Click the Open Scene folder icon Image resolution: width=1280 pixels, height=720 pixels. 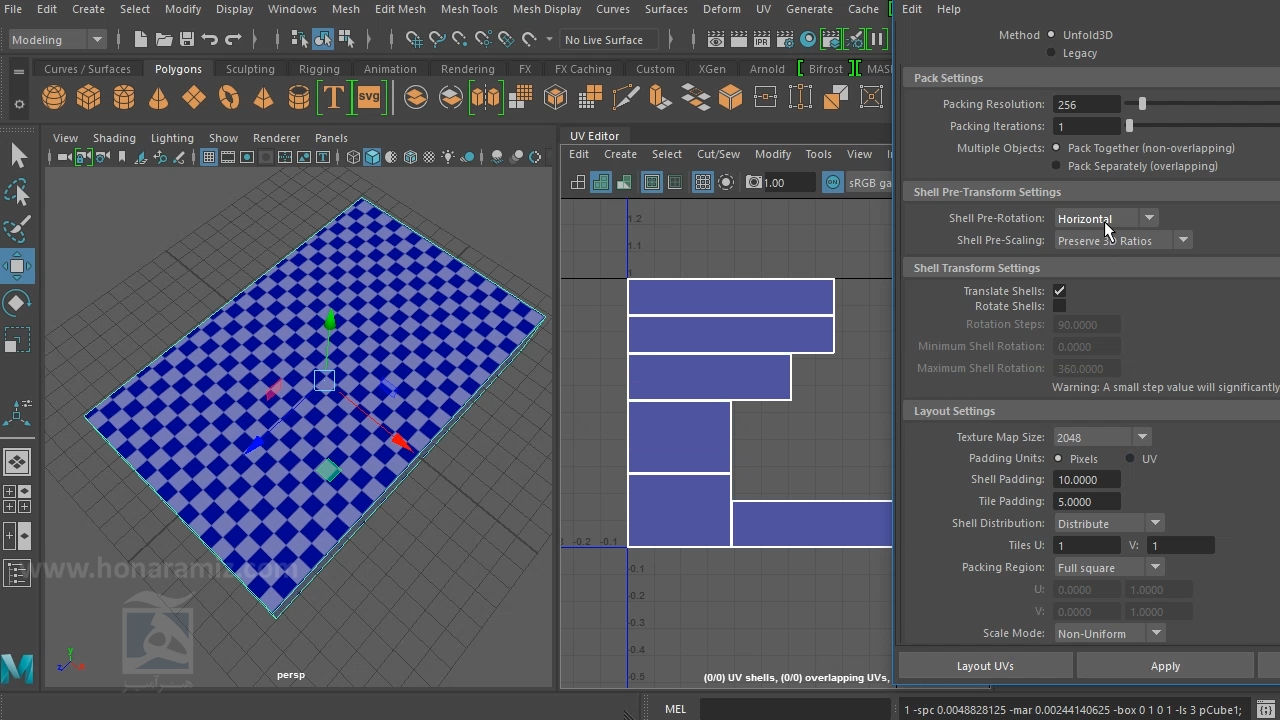tap(163, 40)
